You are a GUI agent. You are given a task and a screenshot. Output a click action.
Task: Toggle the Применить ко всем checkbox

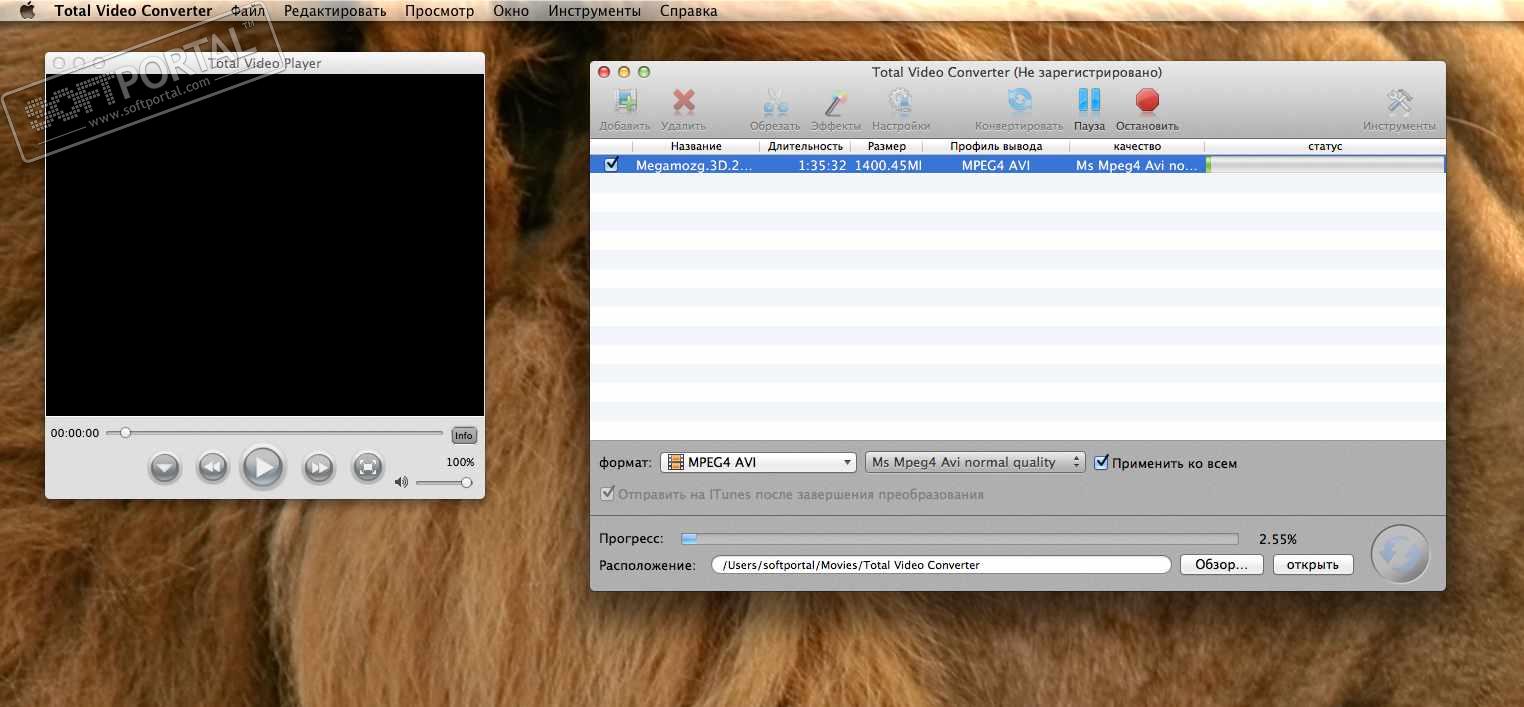(x=1102, y=463)
